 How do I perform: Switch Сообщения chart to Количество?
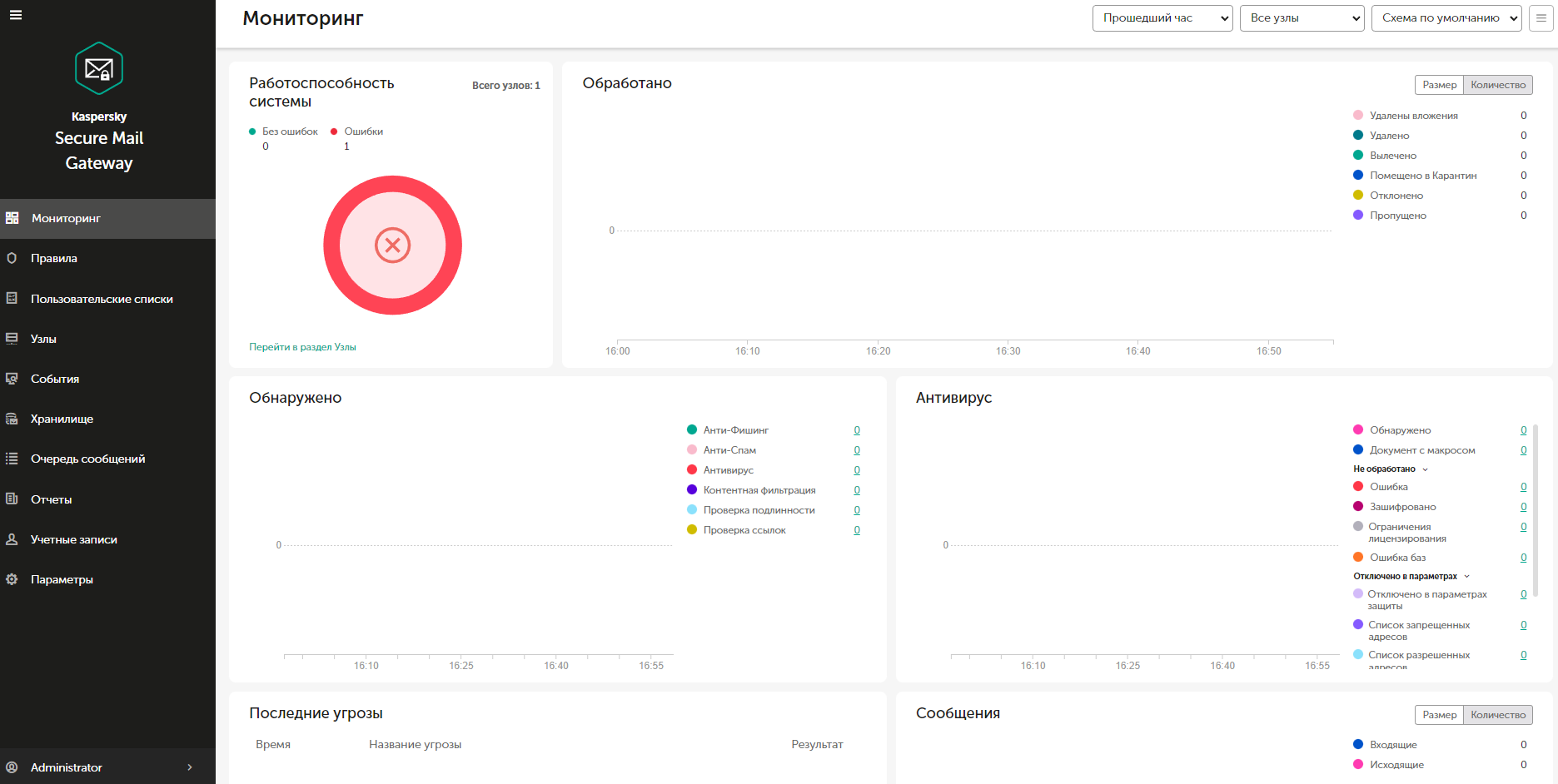pos(1498,715)
